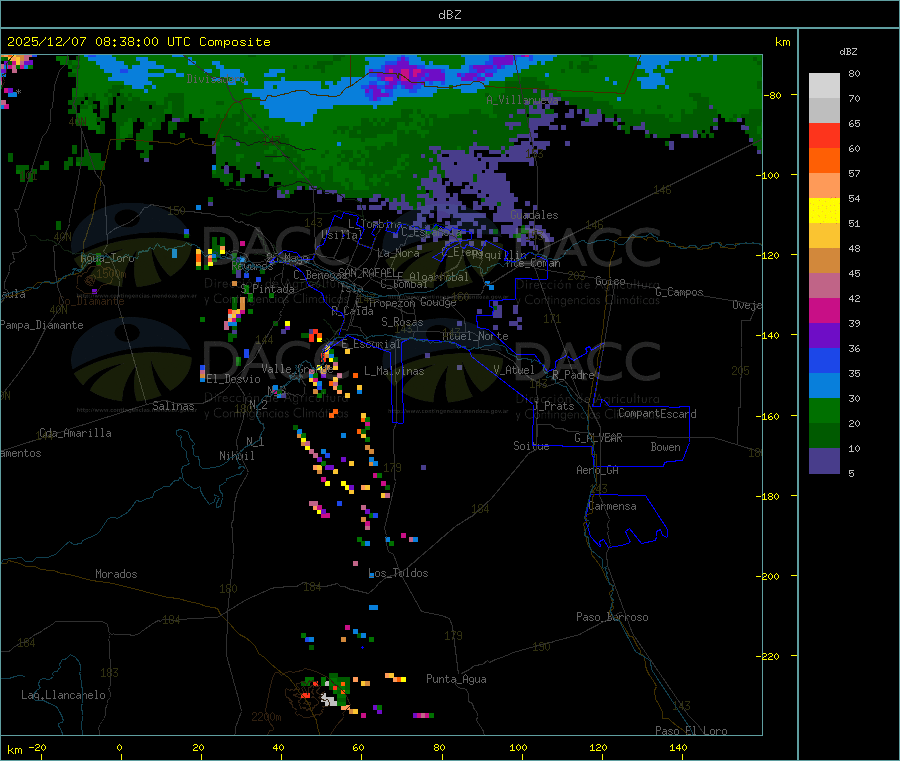Click the Paso_Barroso map label
The image size is (900, 761).
point(612,618)
